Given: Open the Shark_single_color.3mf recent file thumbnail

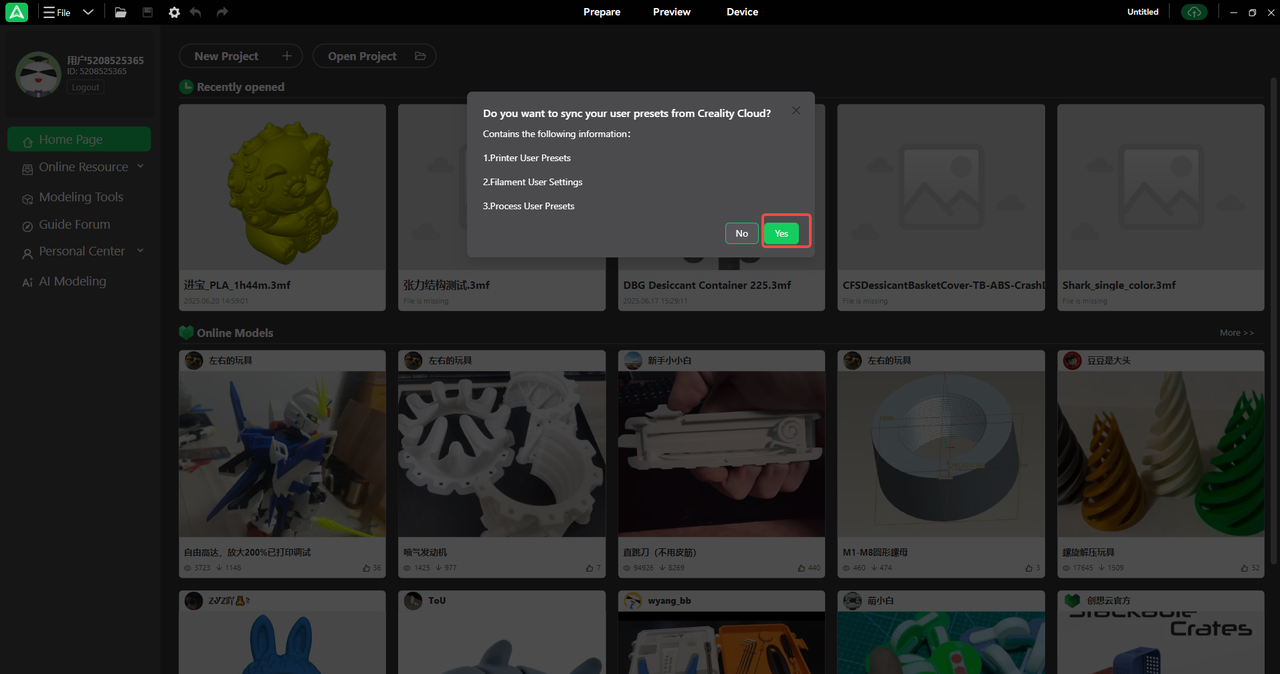Looking at the screenshot, I should 1161,187.
